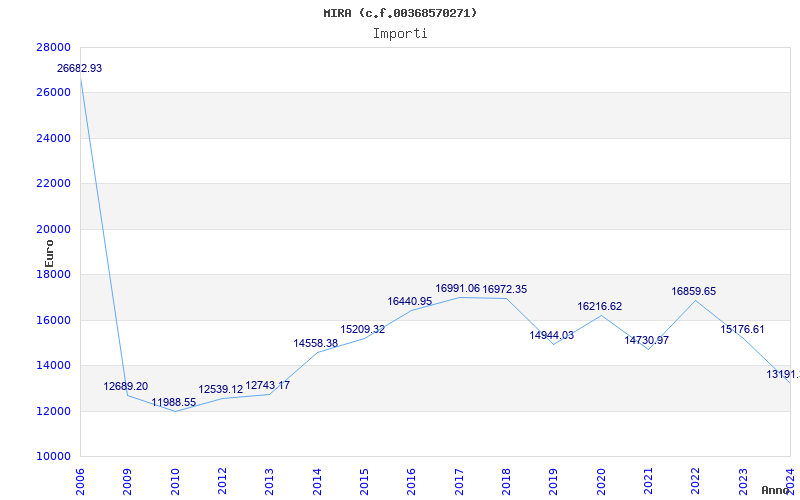Click the 28000 y-axis tick label
Screen dimensions: 800x500
(54, 47)
